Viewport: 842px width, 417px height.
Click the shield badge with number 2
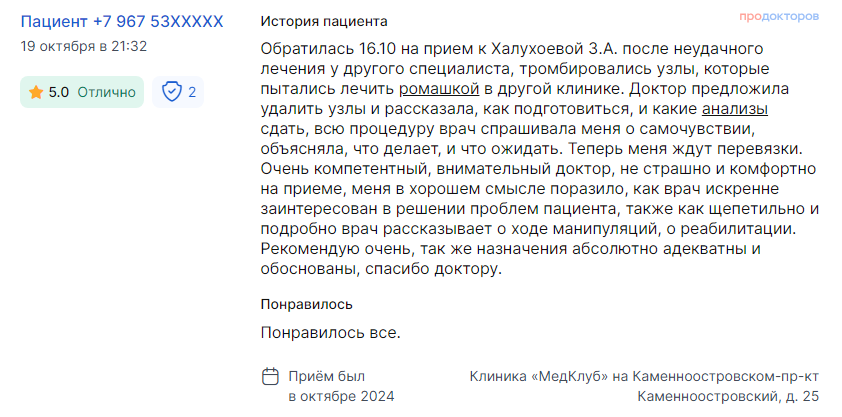click(x=178, y=92)
